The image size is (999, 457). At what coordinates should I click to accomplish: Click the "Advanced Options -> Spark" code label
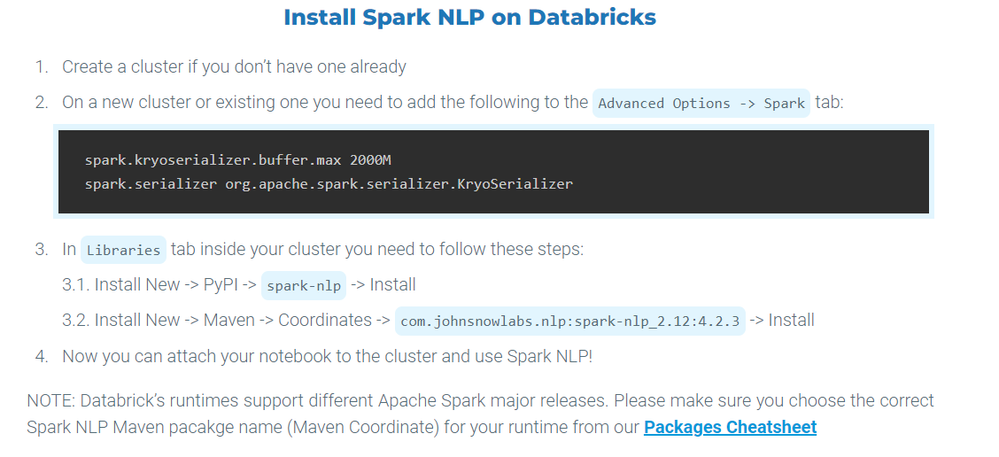tap(700, 104)
